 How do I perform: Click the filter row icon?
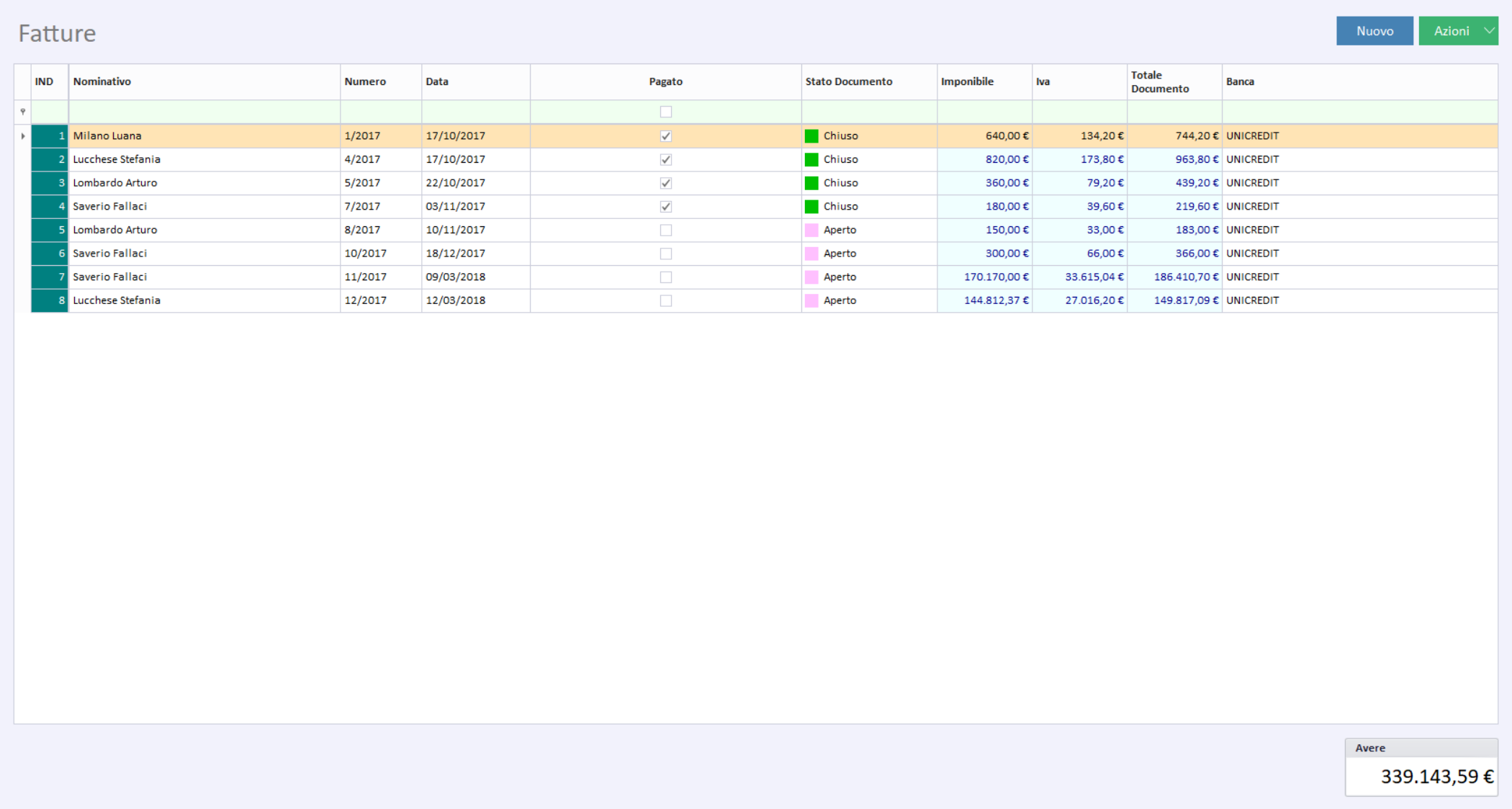(23, 112)
